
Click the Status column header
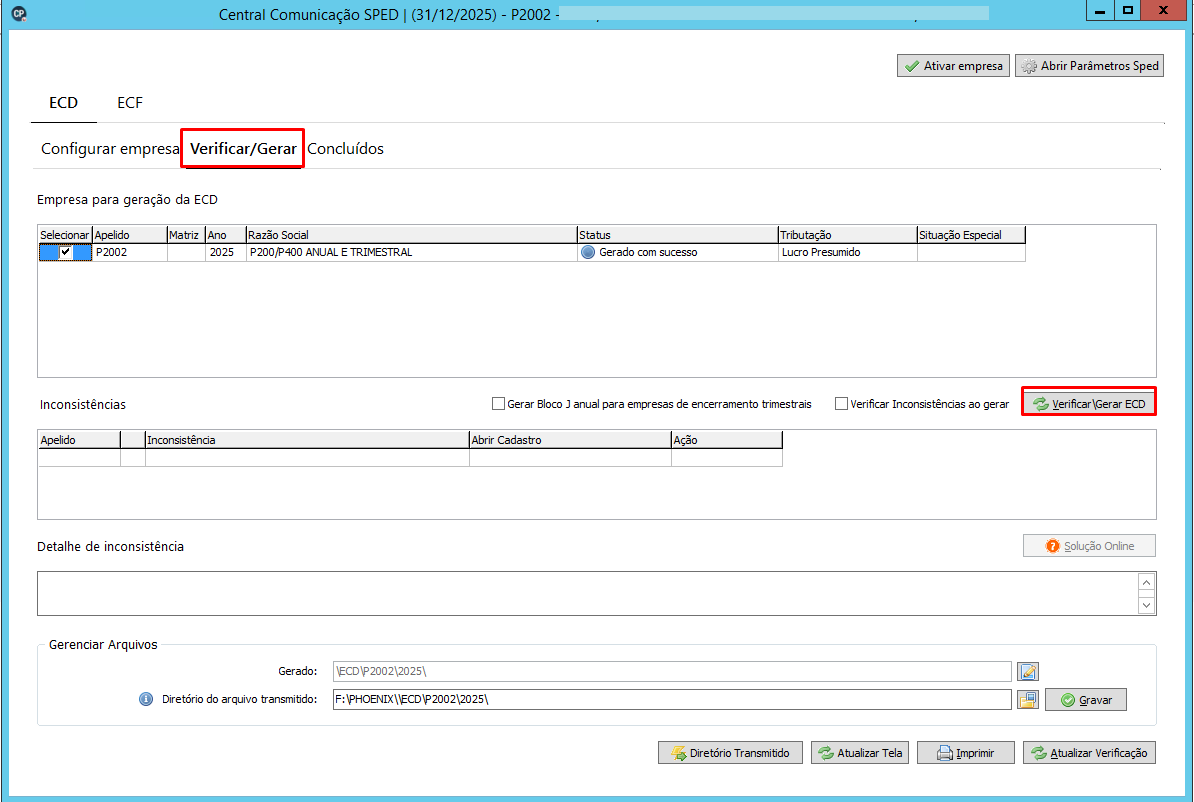677,235
